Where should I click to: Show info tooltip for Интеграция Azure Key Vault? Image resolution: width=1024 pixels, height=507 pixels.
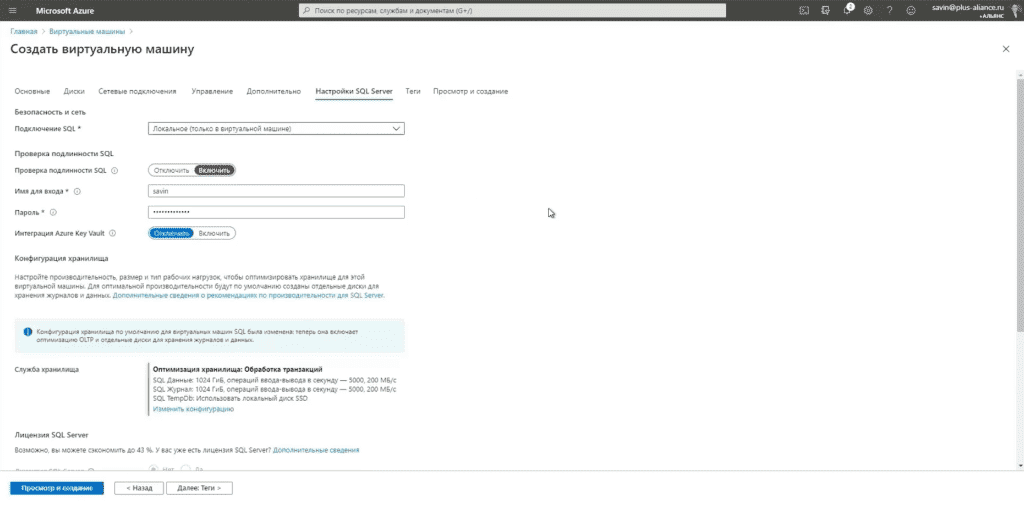pyautogui.click(x=112, y=233)
